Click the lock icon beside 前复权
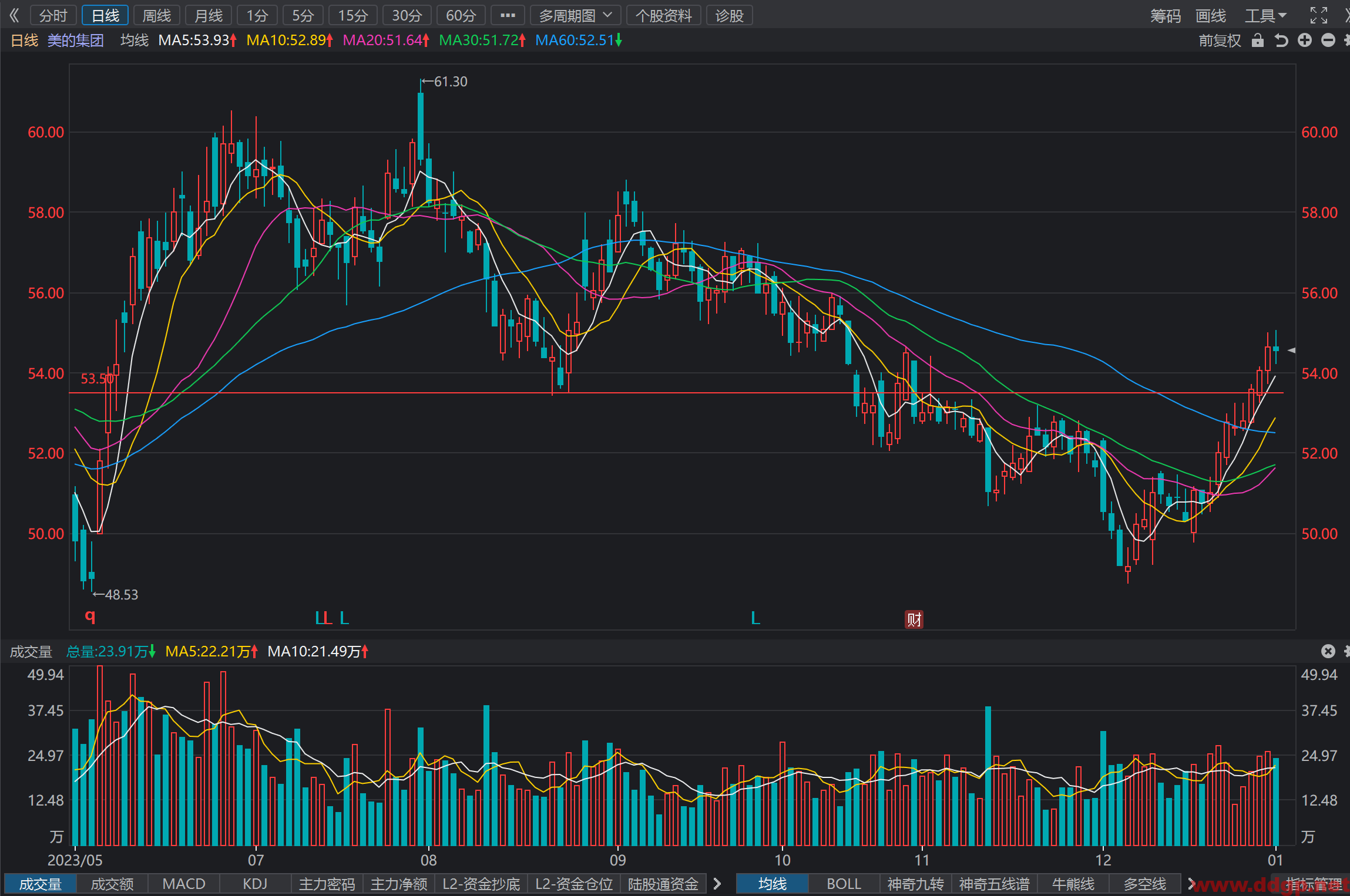 [x=1257, y=40]
